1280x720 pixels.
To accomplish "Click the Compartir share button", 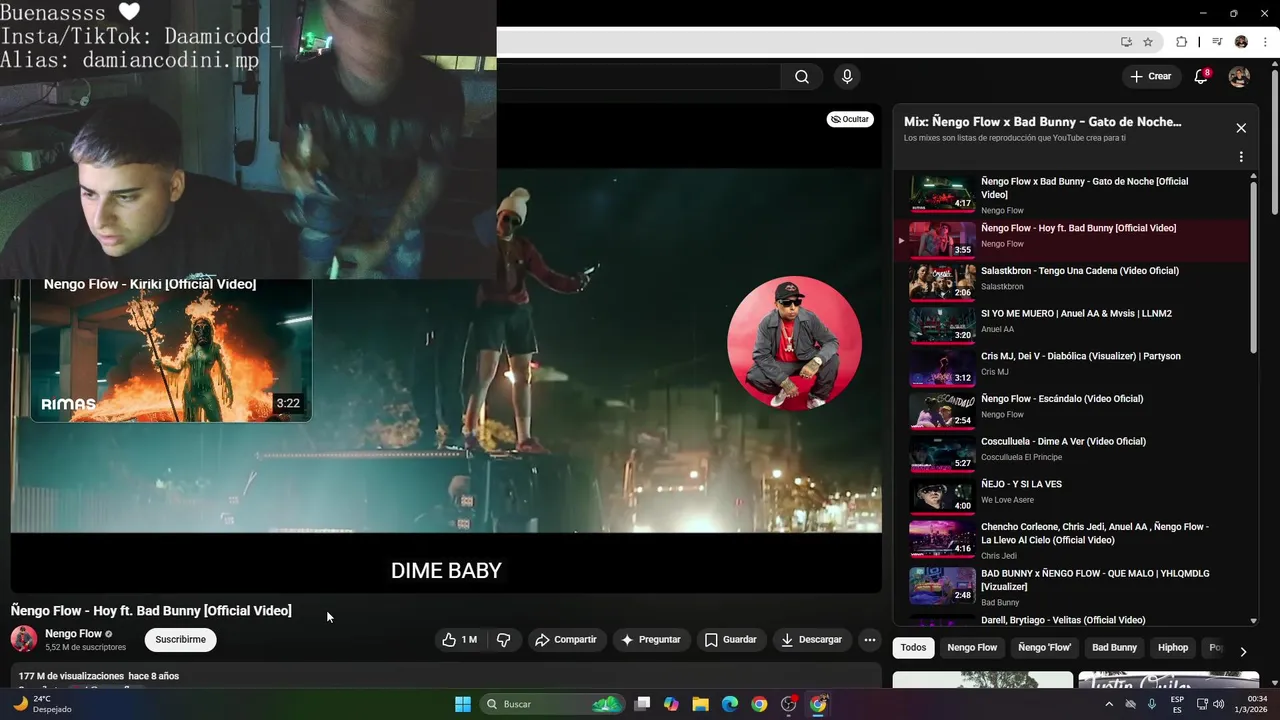I will tap(566, 640).
